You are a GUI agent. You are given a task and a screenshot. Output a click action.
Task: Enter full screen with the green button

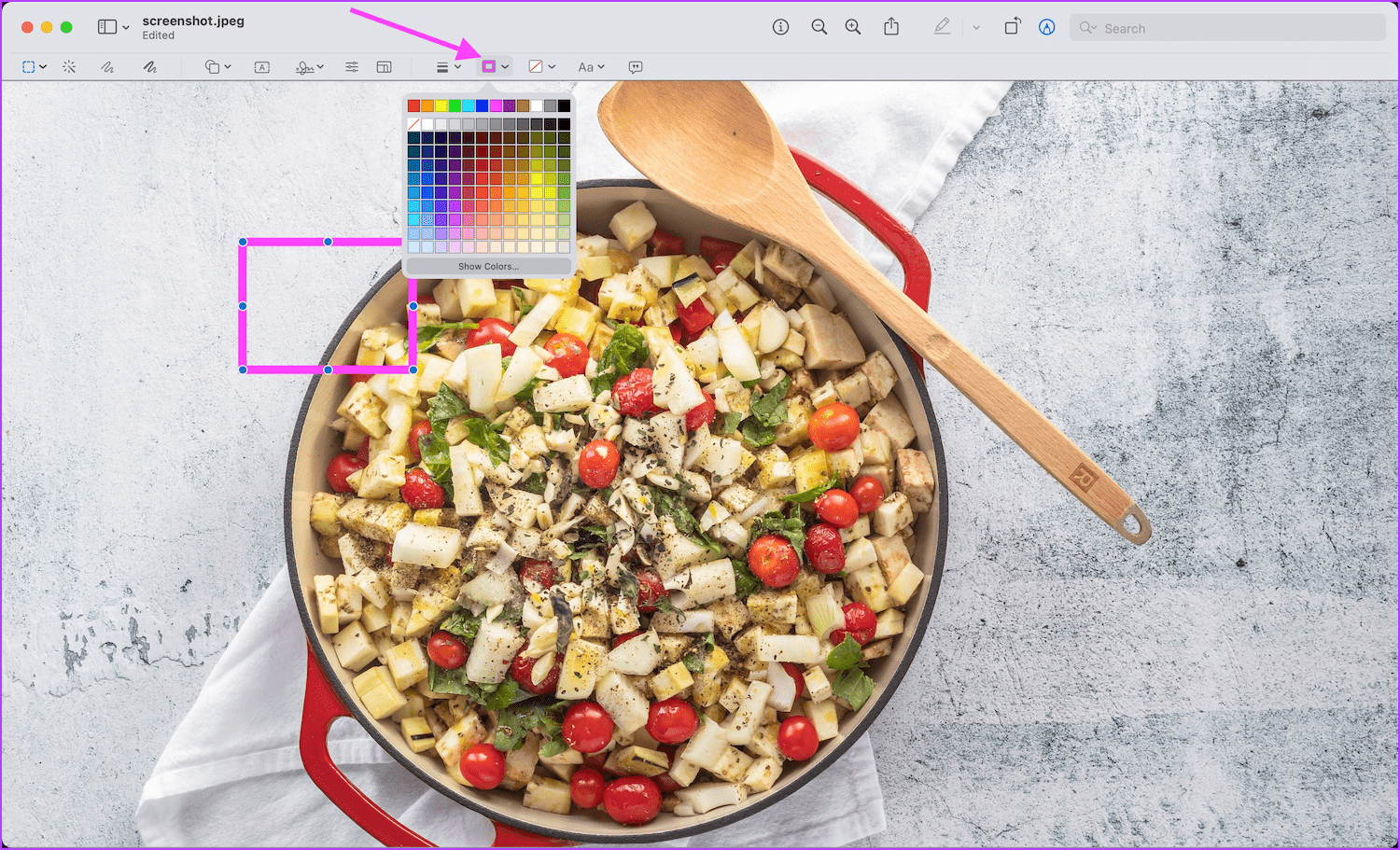(x=66, y=27)
